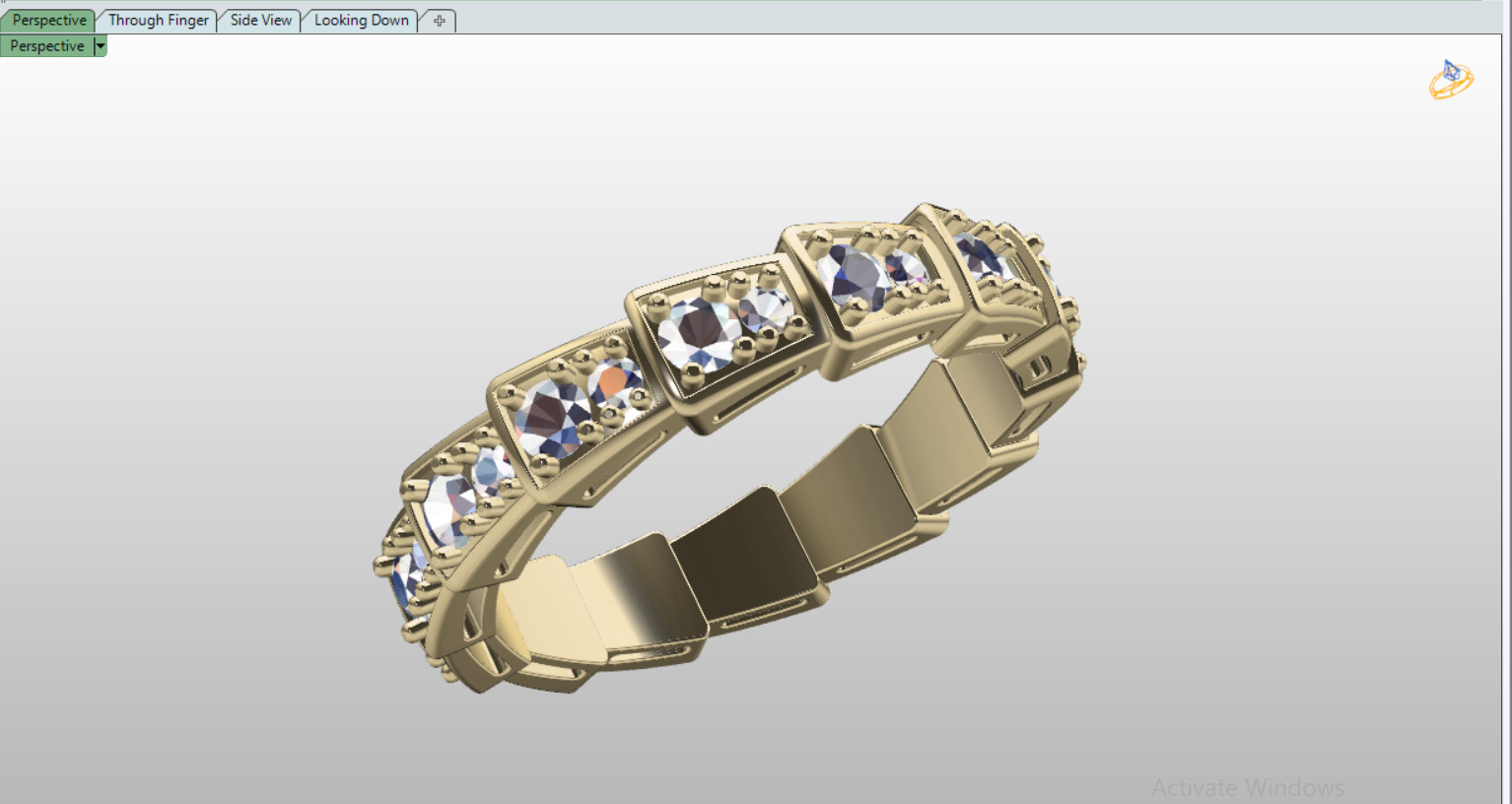The width and height of the screenshot is (1512, 804).
Task: Select large gem beside the orange-reflecting gem
Action: [552, 419]
